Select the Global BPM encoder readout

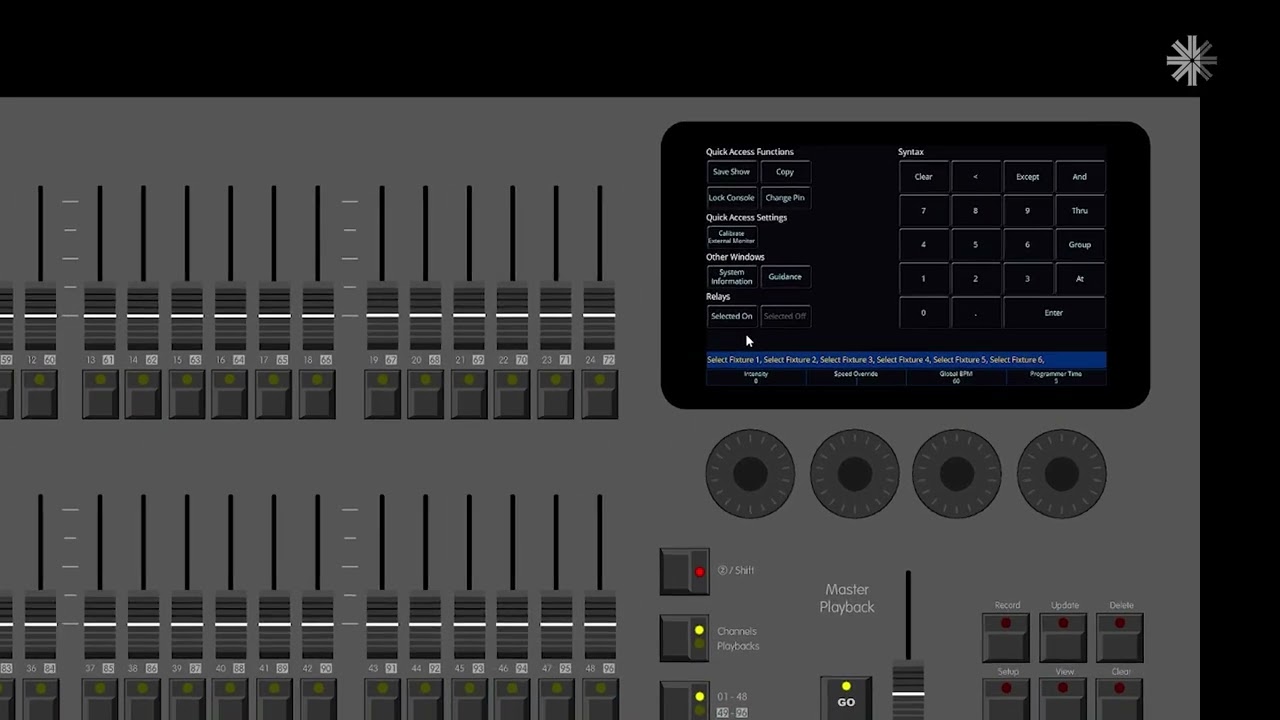click(x=956, y=377)
